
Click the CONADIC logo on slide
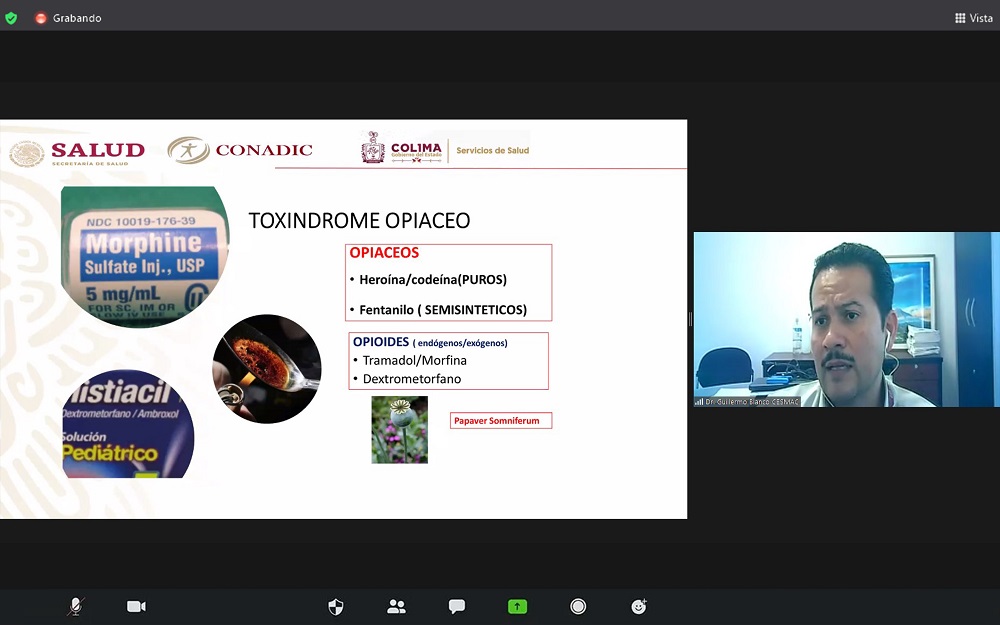pos(240,150)
